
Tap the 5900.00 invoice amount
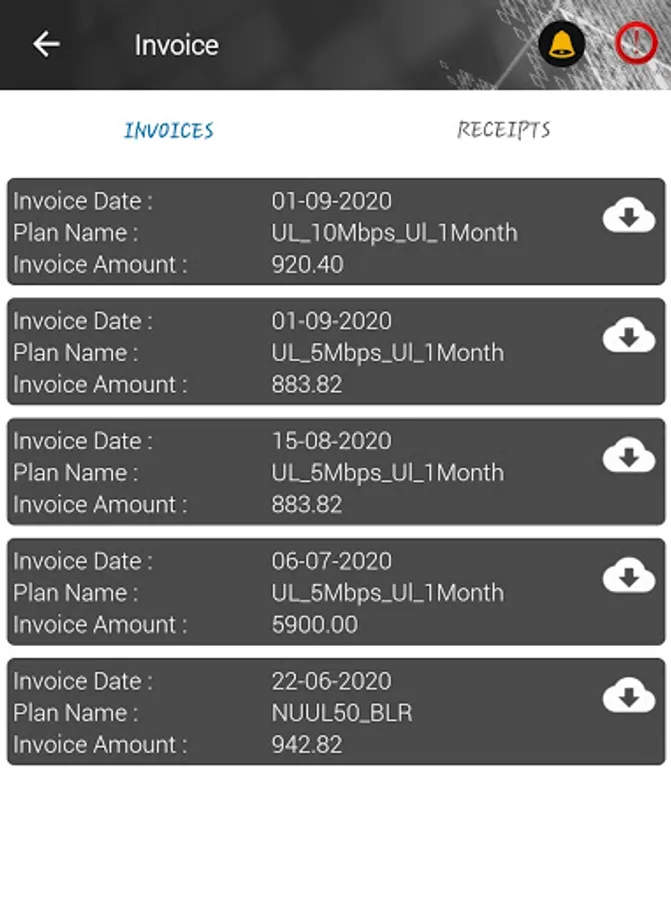coord(314,625)
